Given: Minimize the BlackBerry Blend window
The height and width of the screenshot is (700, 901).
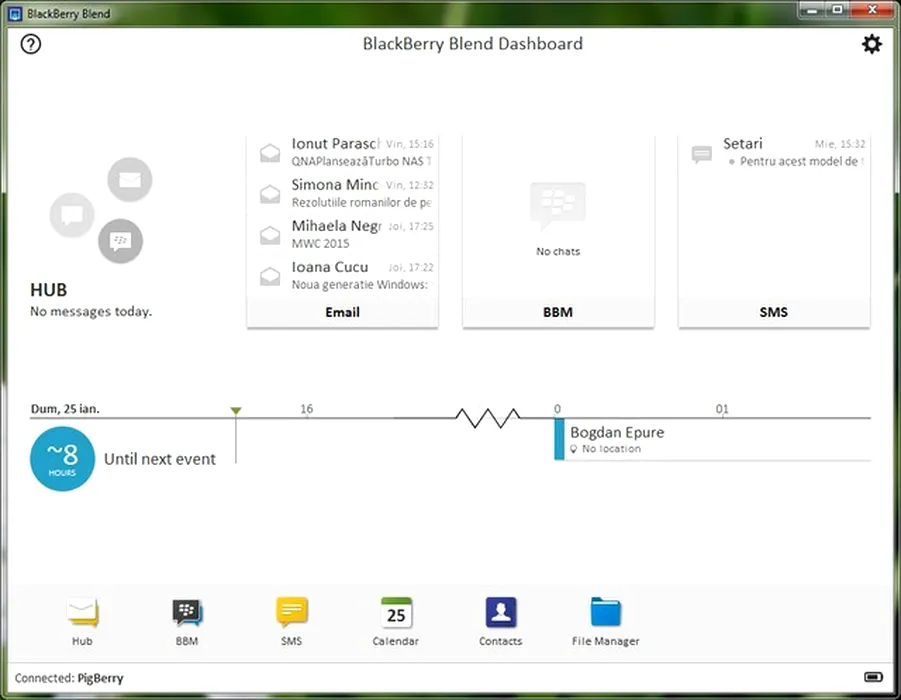Looking at the screenshot, I should [x=812, y=10].
